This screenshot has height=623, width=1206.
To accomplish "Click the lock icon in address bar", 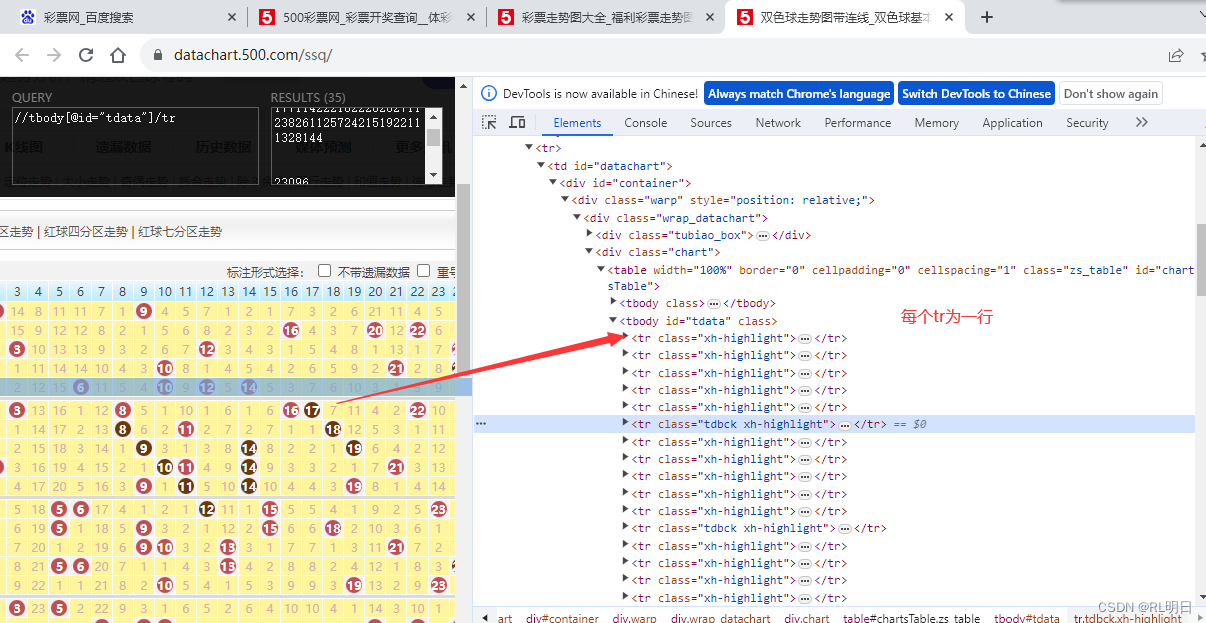I will coord(157,55).
